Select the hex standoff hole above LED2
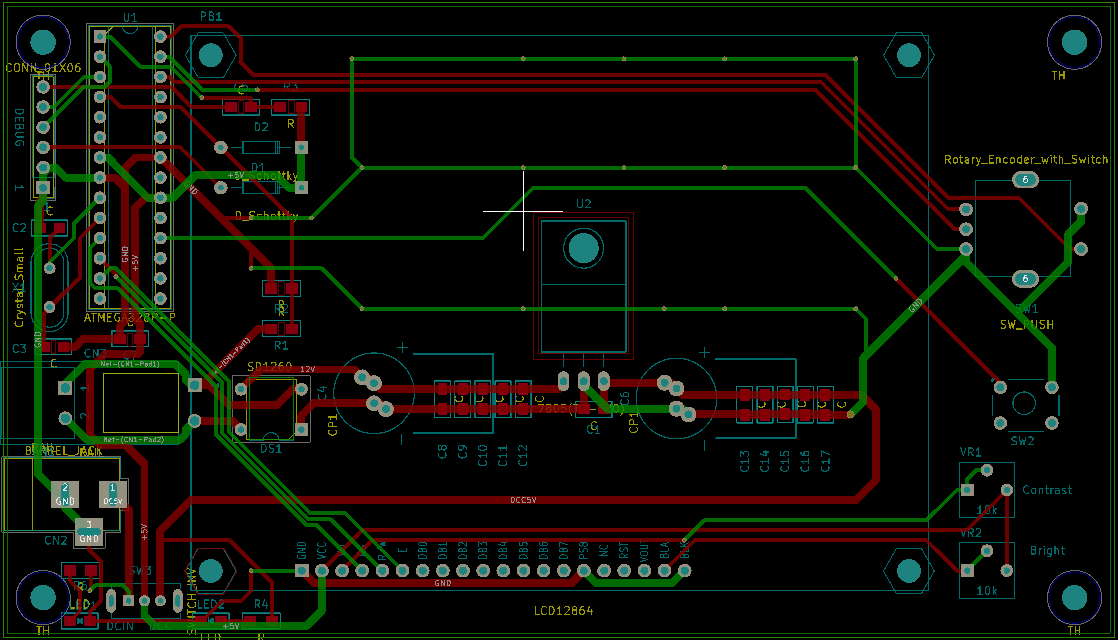This screenshot has height=640, width=1118. click(x=210, y=570)
